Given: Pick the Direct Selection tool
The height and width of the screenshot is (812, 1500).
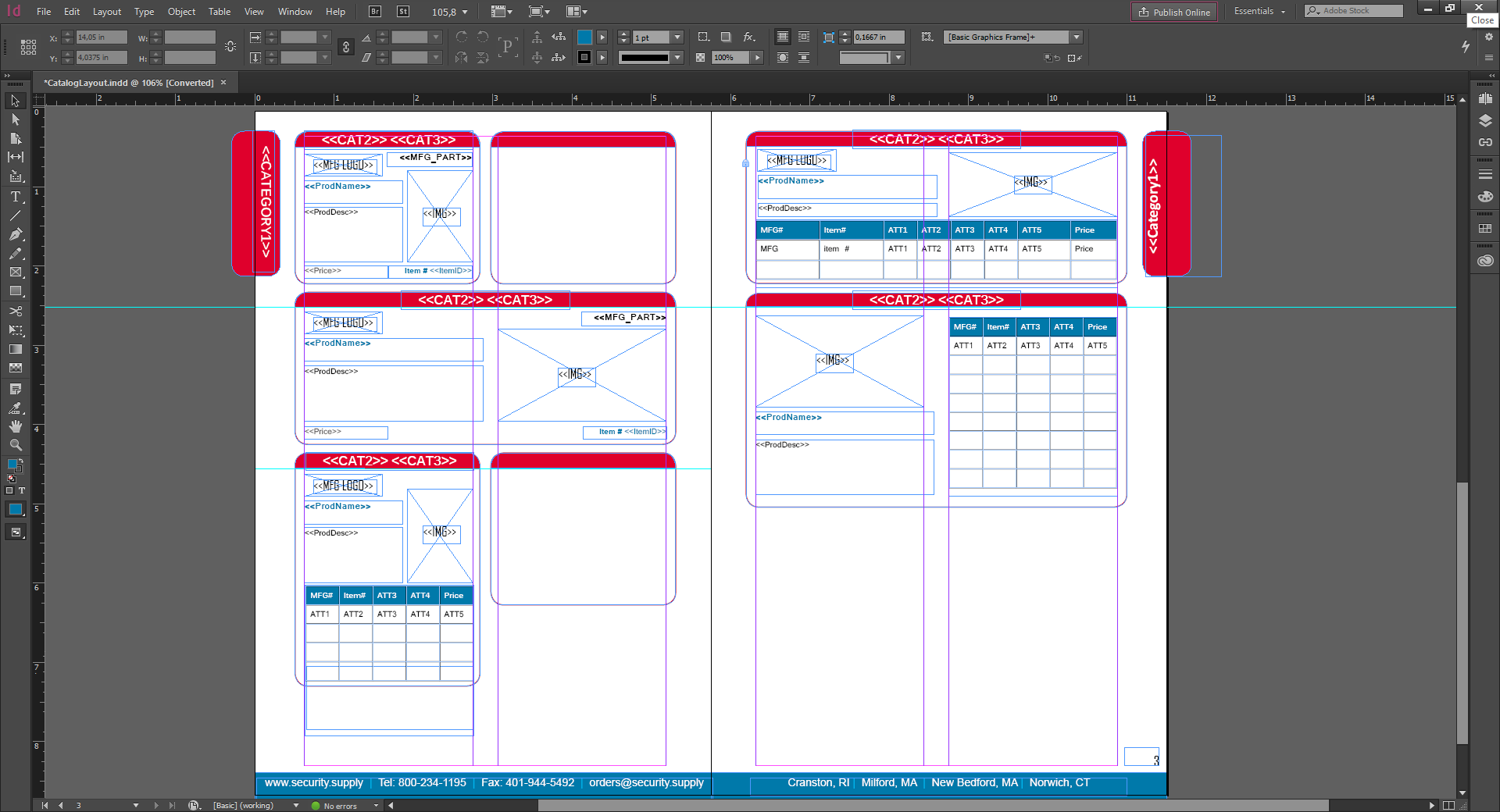Looking at the screenshot, I should point(15,119).
